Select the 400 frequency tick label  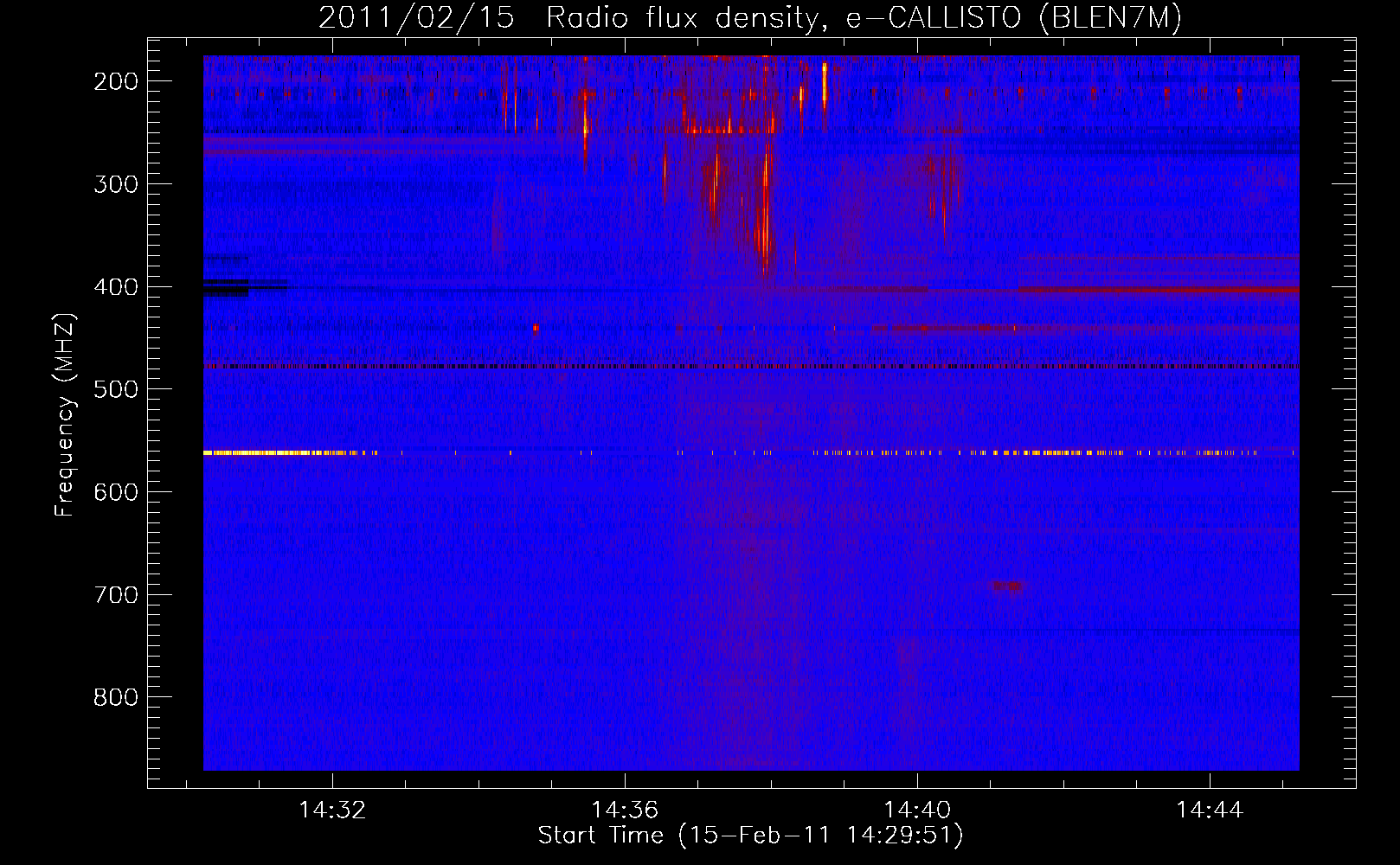[116, 287]
